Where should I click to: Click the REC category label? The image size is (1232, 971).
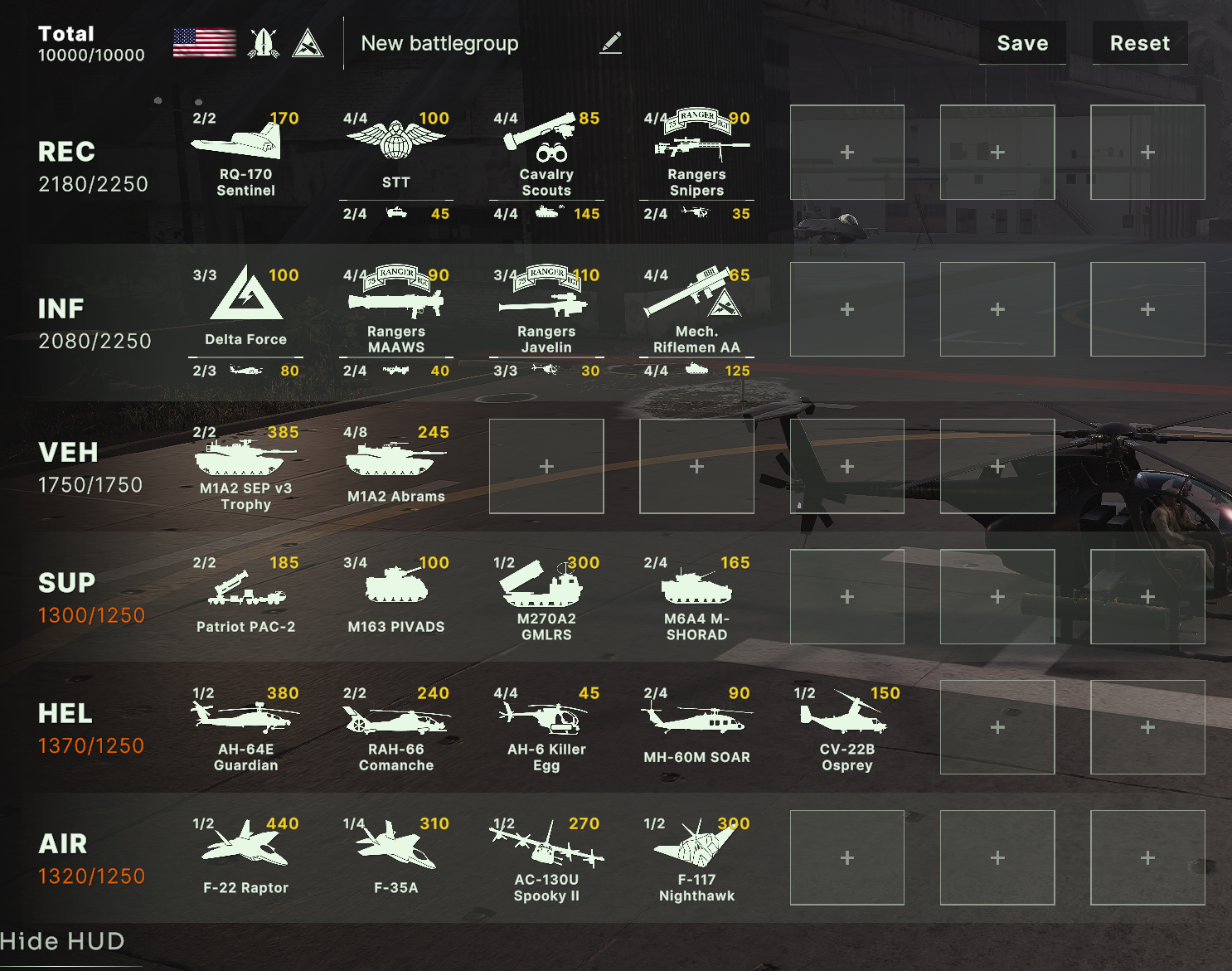[66, 152]
